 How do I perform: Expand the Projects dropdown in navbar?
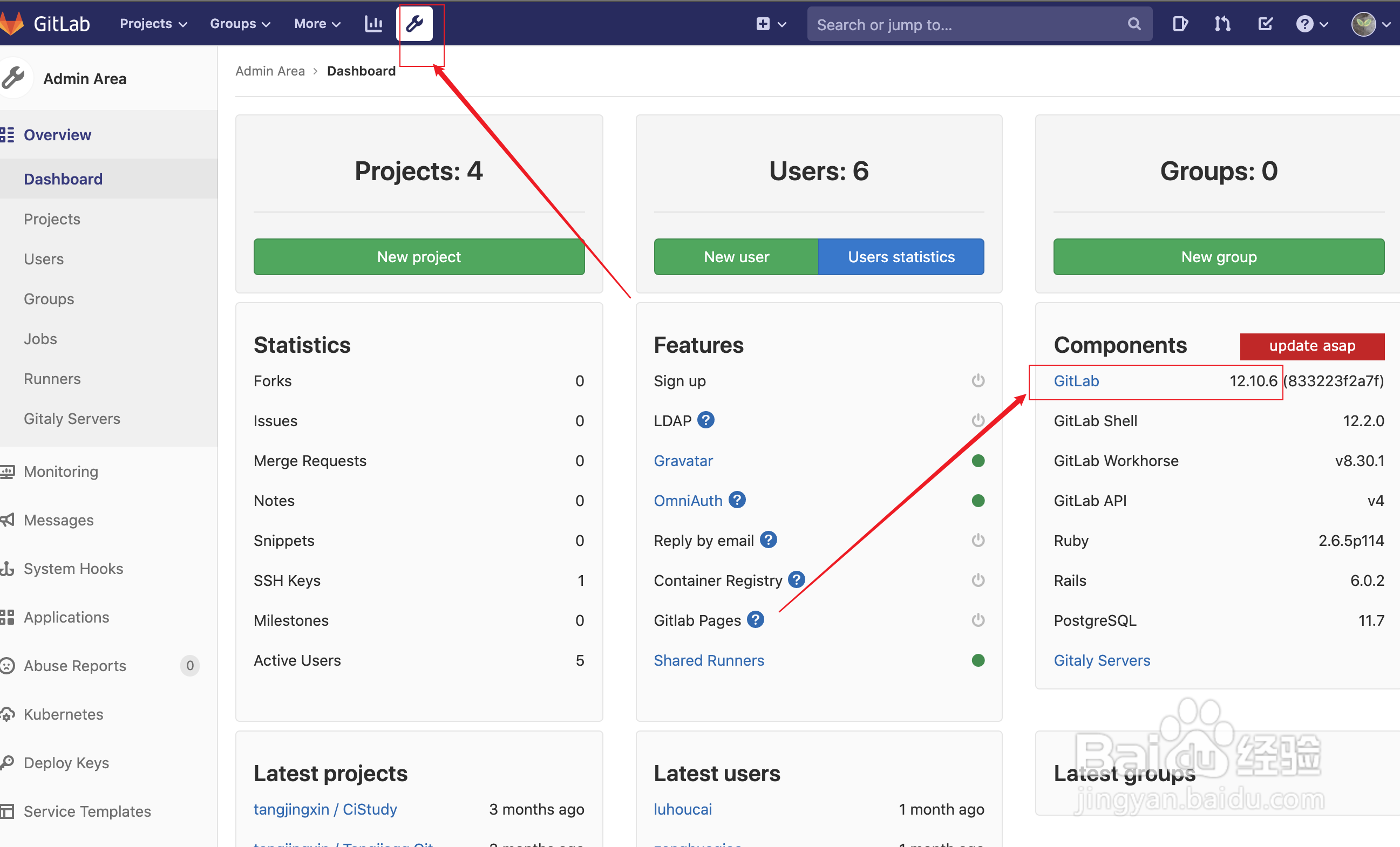pos(153,24)
